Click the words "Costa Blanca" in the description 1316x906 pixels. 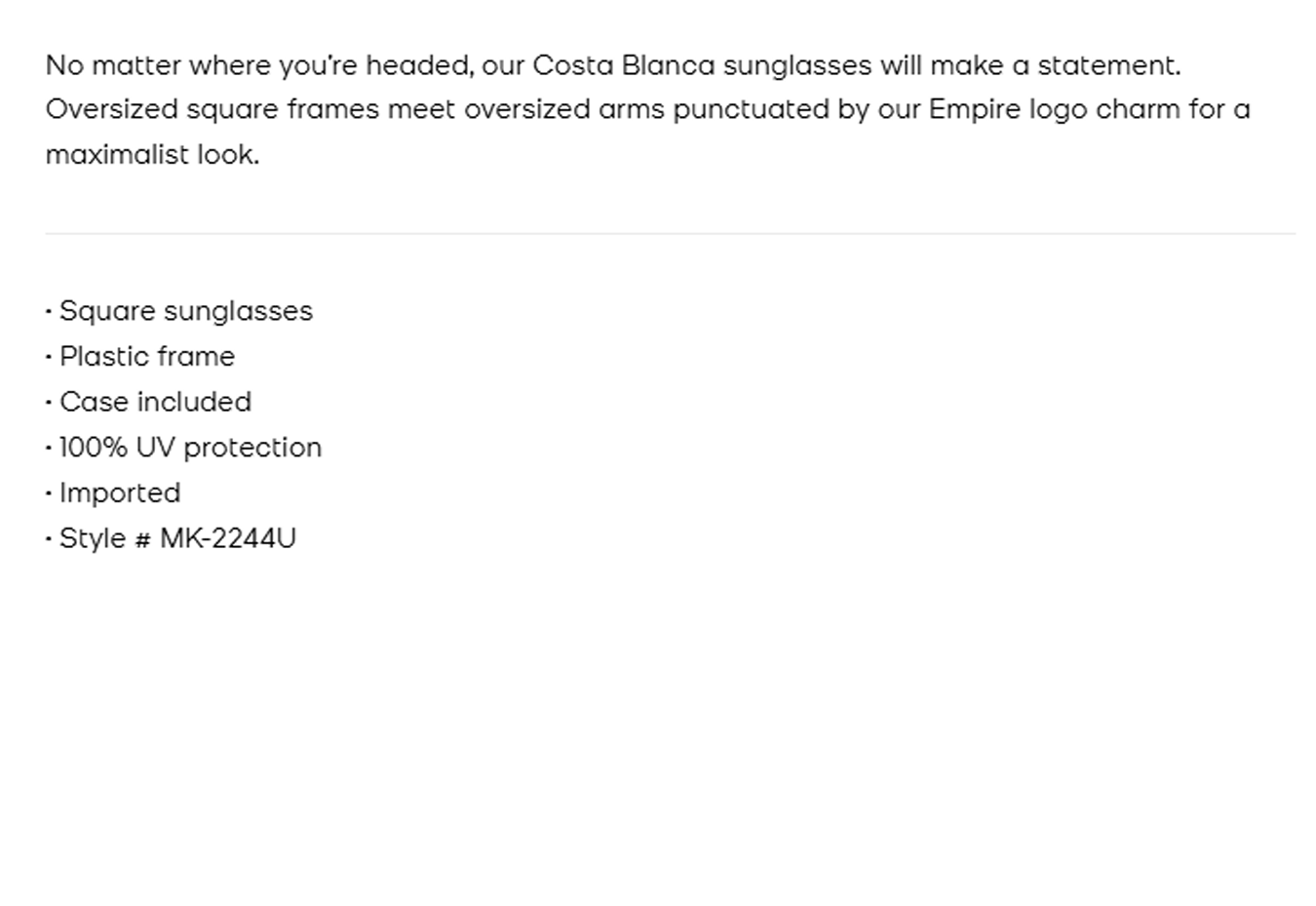623,65
